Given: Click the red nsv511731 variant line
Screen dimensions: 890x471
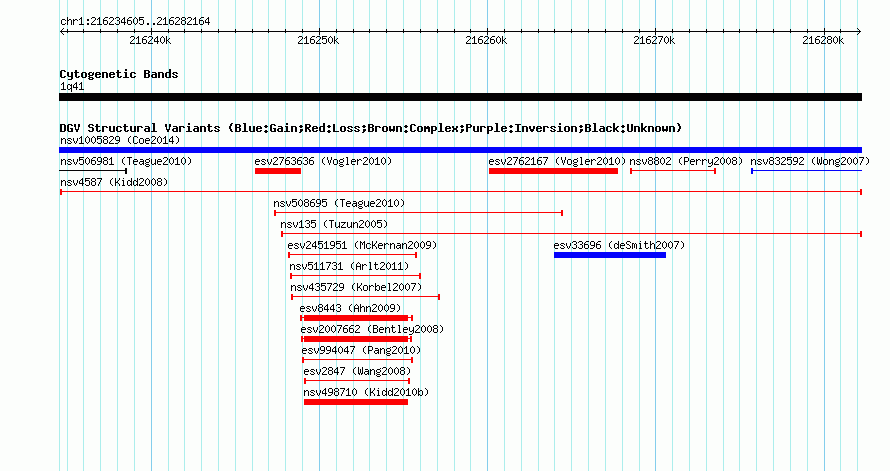Looking at the screenshot, I should pyautogui.click(x=355, y=276).
